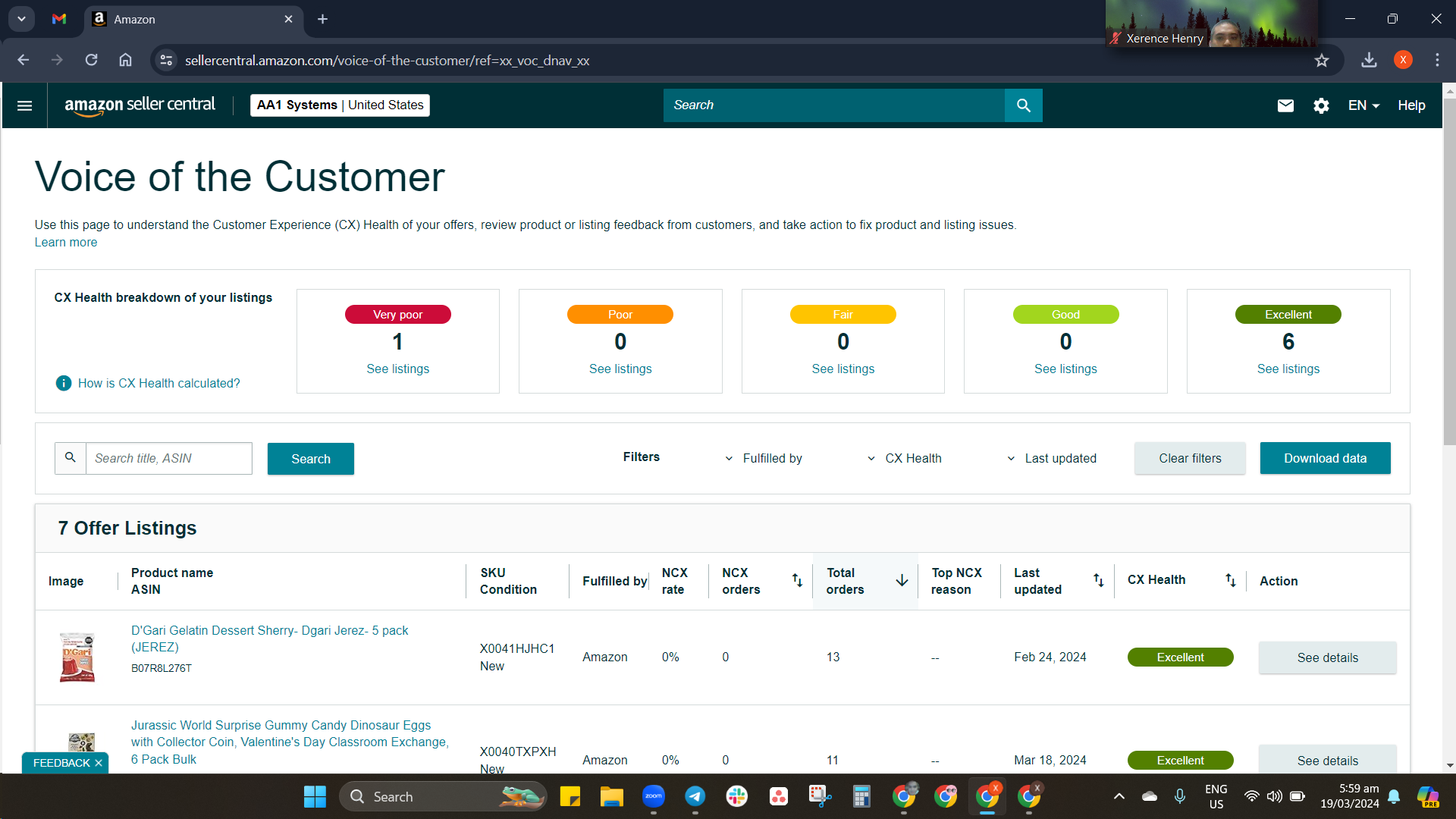
Task: Click the header Search input field
Action: [x=833, y=105]
